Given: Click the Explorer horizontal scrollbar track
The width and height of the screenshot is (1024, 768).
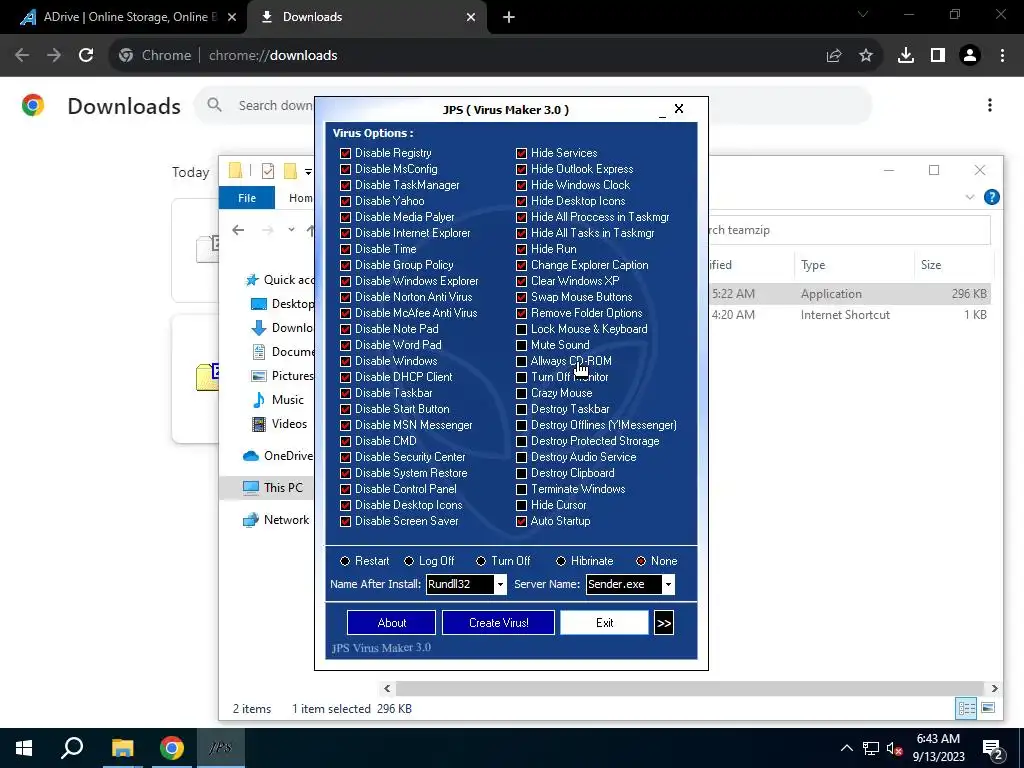Looking at the screenshot, I should tap(689, 688).
